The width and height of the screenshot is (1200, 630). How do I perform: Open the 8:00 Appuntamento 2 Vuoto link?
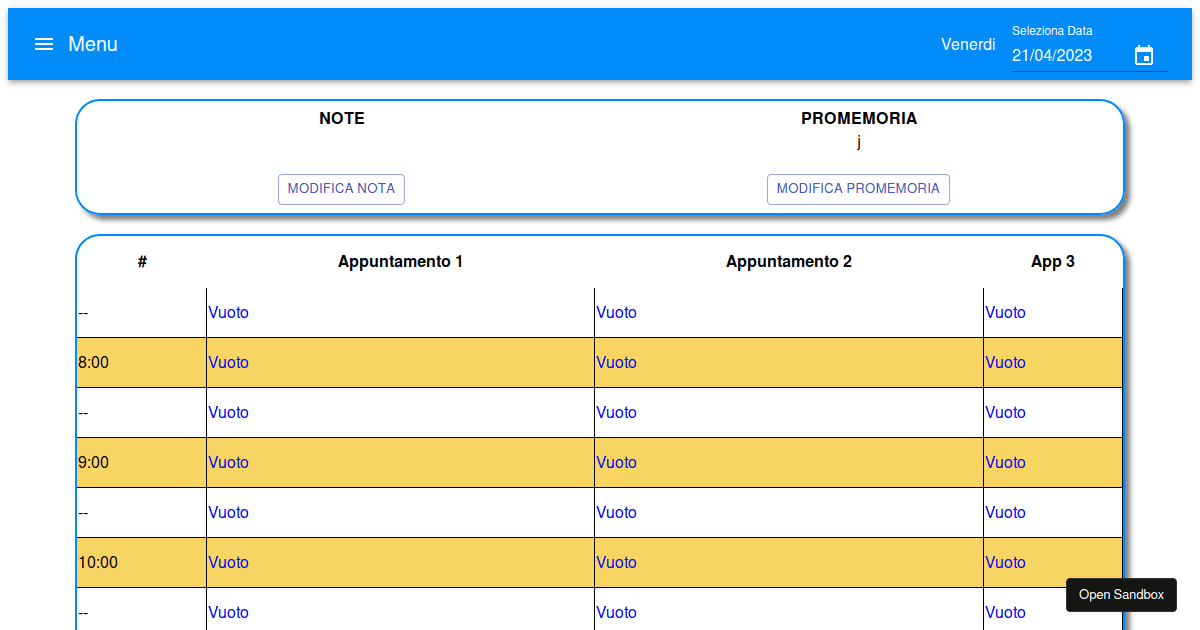click(617, 363)
